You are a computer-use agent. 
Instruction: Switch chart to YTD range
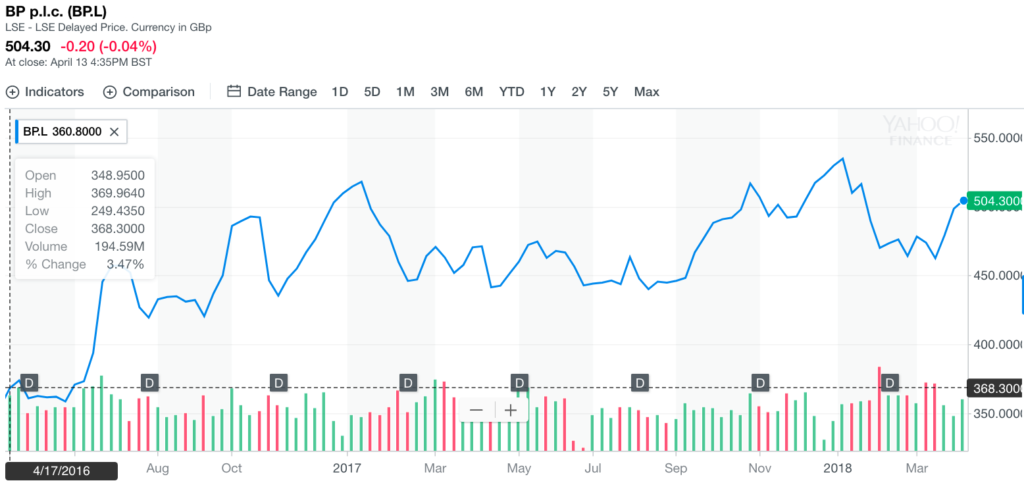click(x=511, y=92)
